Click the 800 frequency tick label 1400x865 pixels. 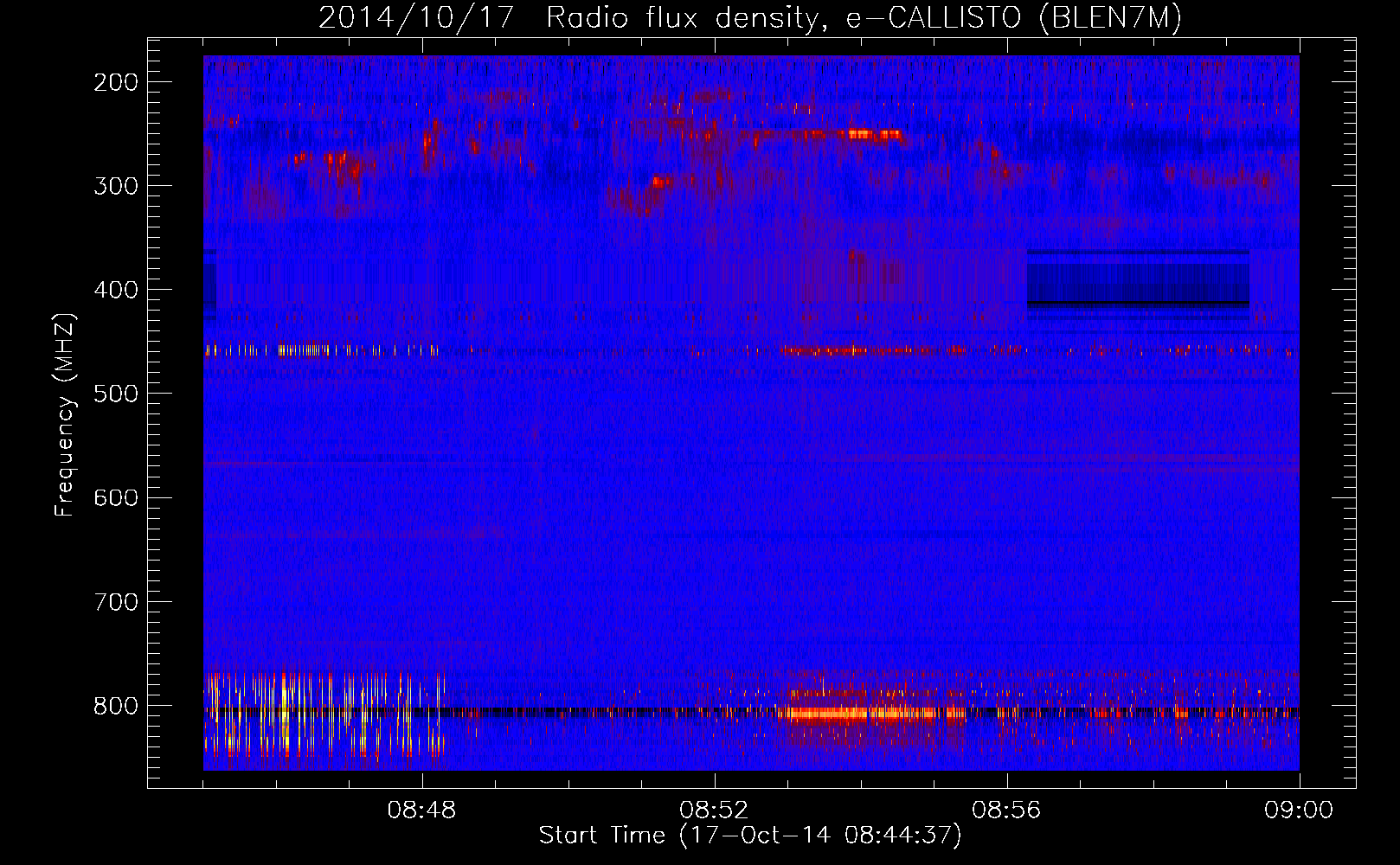point(116,706)
